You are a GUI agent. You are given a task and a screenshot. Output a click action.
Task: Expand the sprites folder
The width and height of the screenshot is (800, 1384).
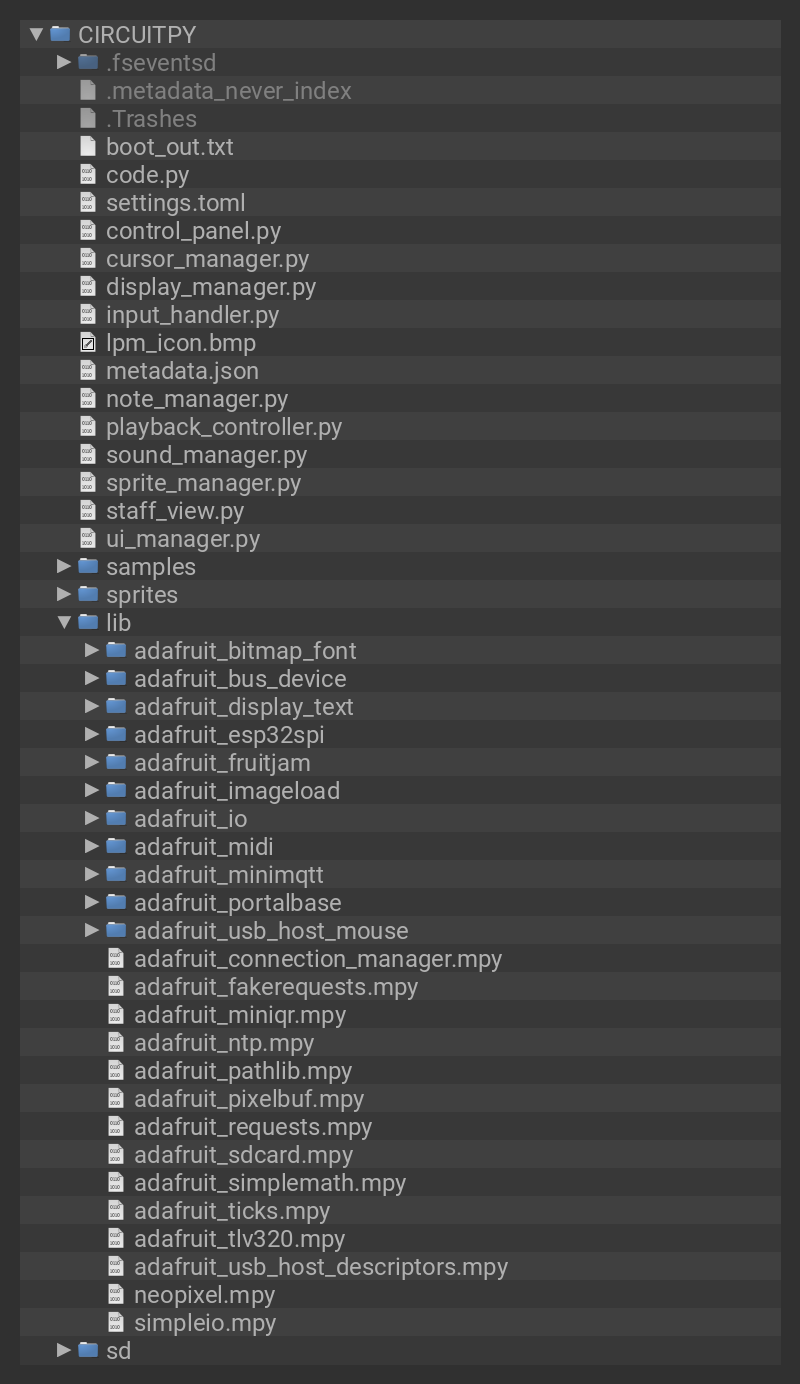point(64,595)
